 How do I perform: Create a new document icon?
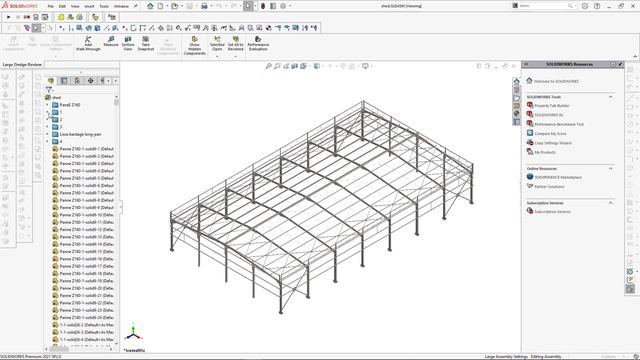(x=160, y=6)
